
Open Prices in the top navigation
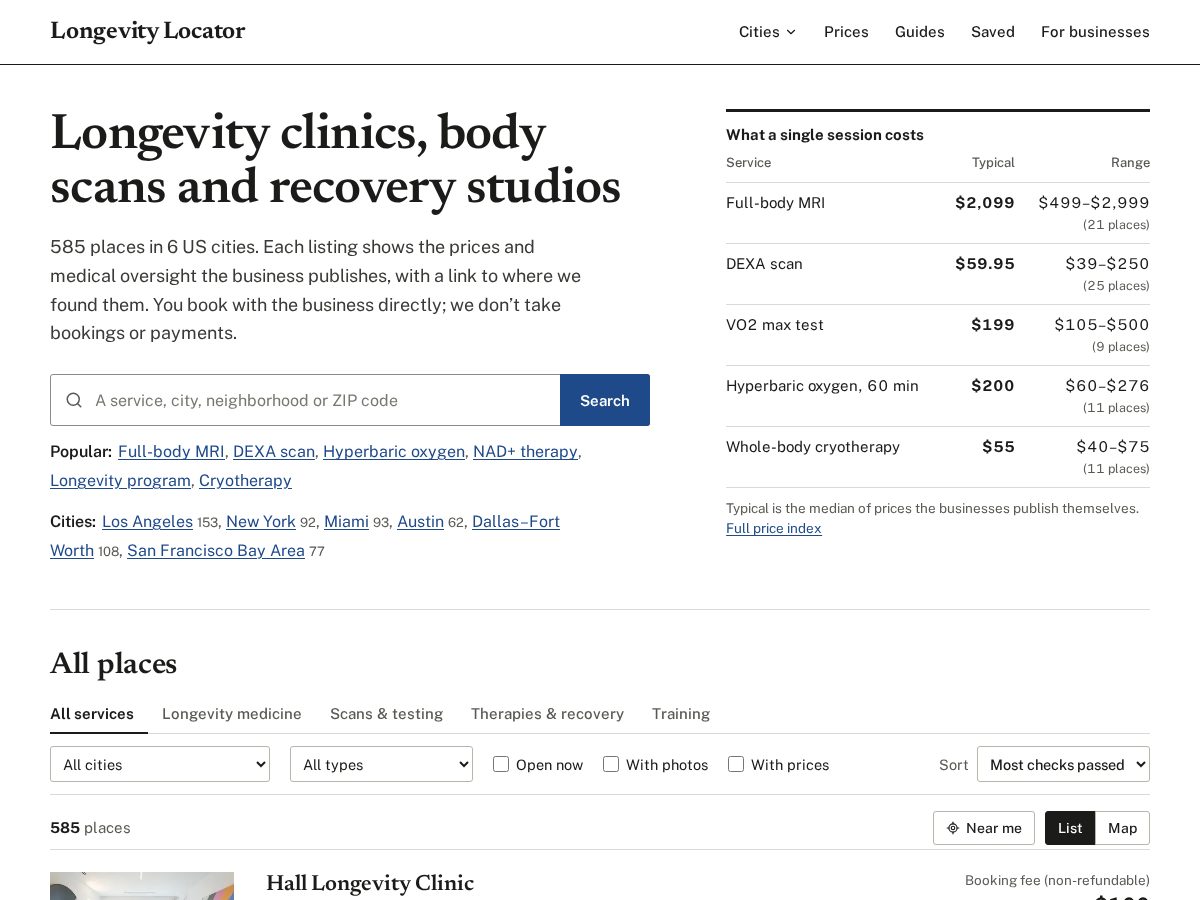[846, 32]
